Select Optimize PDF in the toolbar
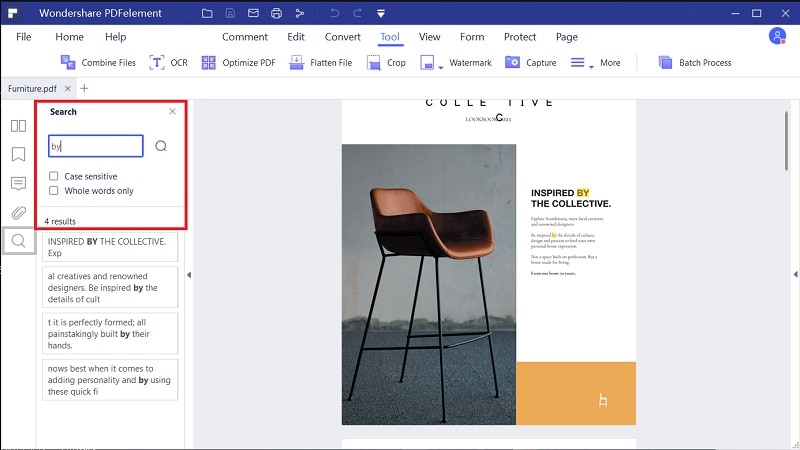 click(238, 62)
